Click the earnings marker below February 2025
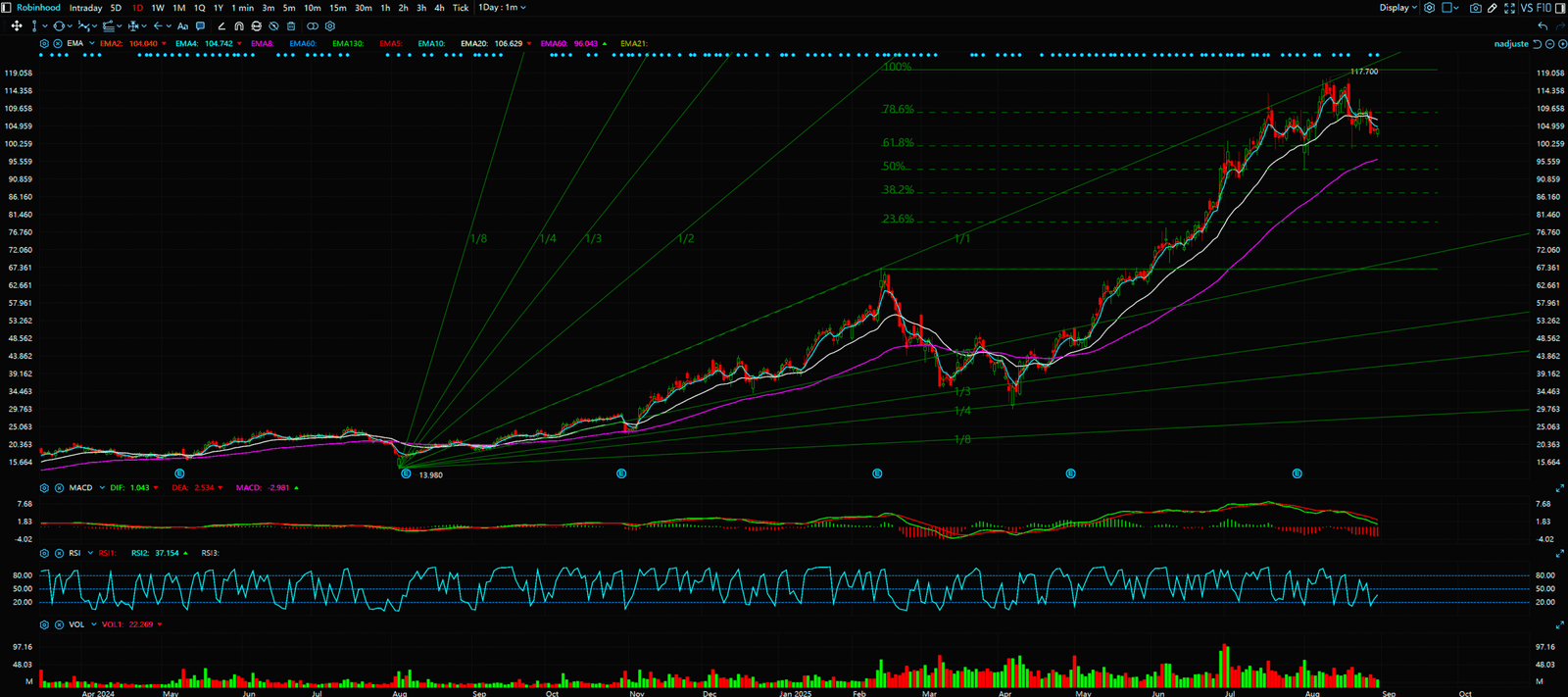Screen dimensions: 1568x697 coord(877,473)
